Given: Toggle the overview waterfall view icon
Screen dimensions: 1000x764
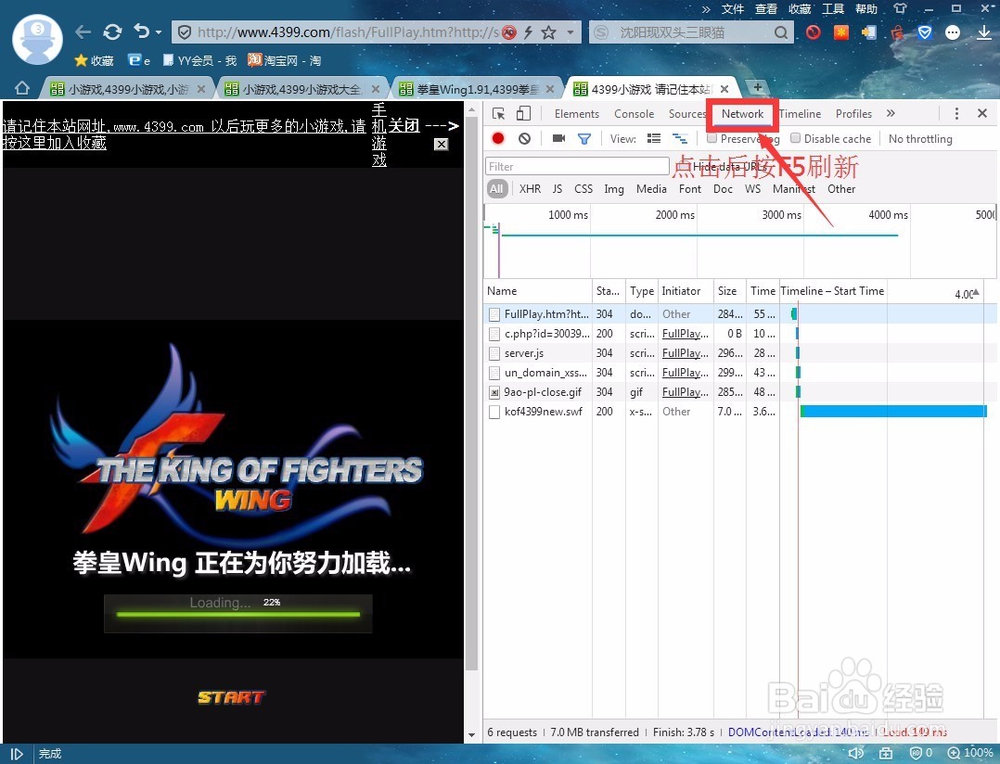Looking at the screenshot, I should point(680,138).
